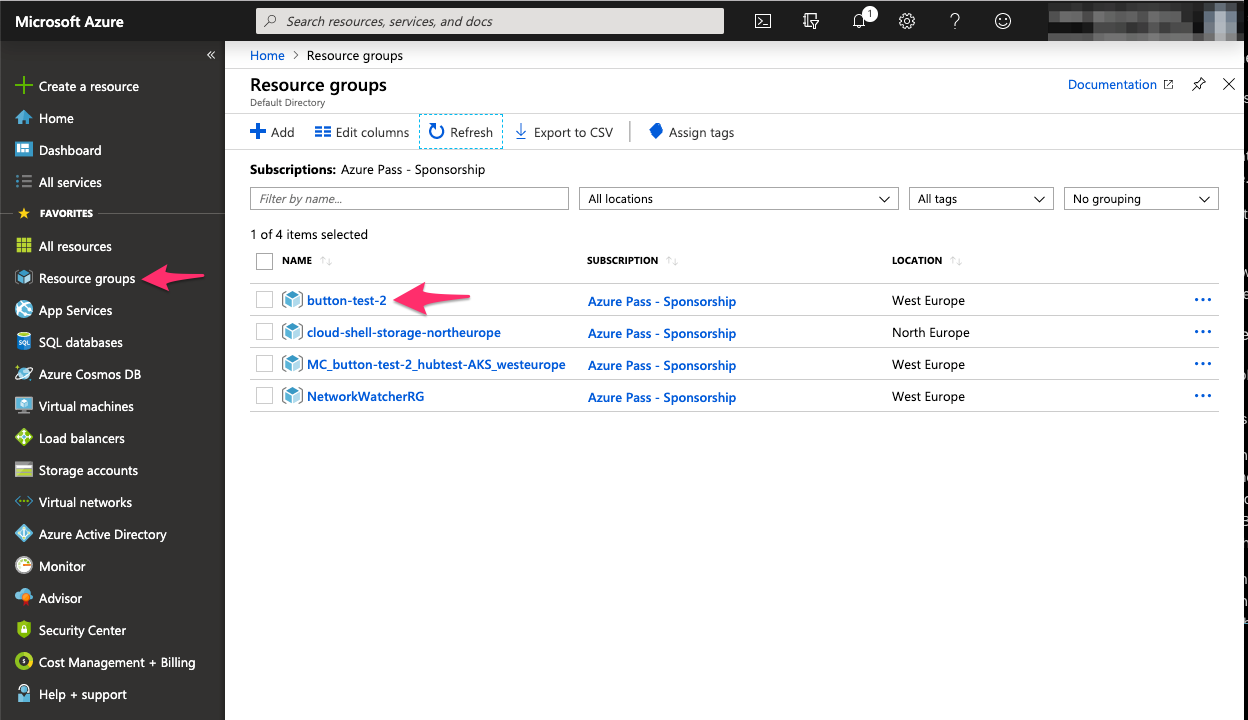Click the Virtual machines icon
This screenshot has height=720, width=1248.
point(24,406)
